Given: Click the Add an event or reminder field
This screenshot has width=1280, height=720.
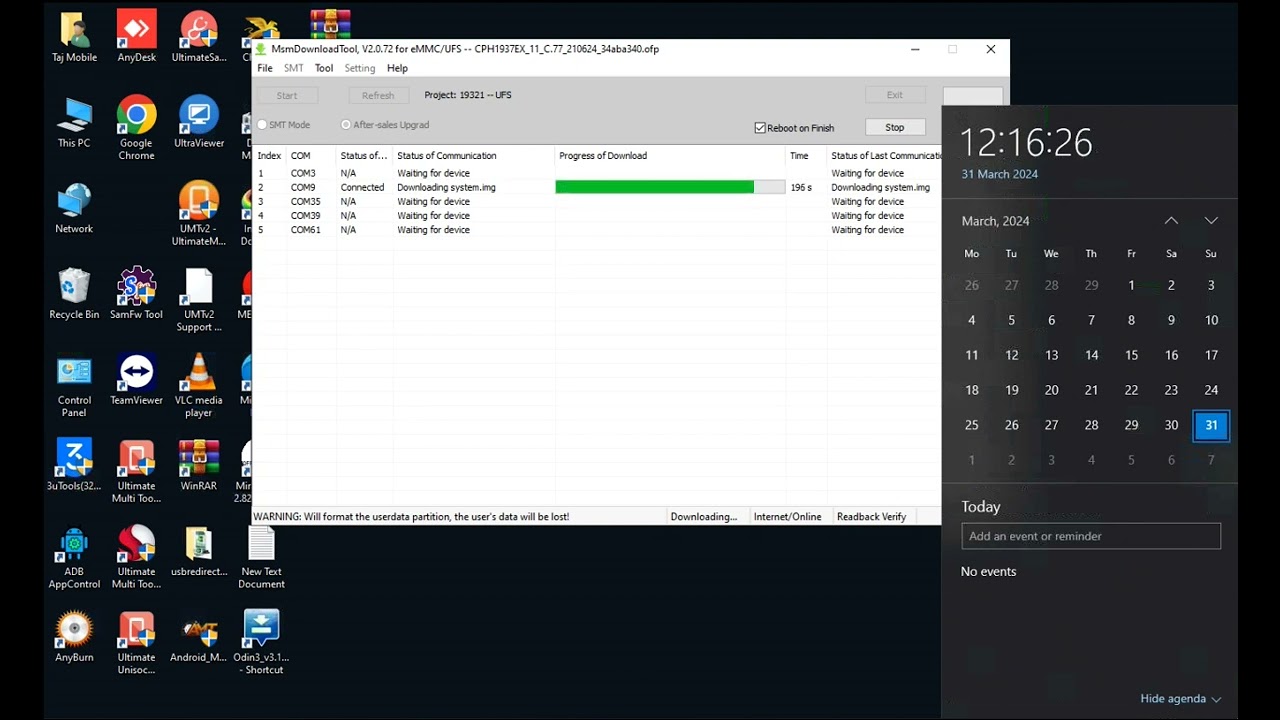Looking at the screenshot, I should (1091, 536).
